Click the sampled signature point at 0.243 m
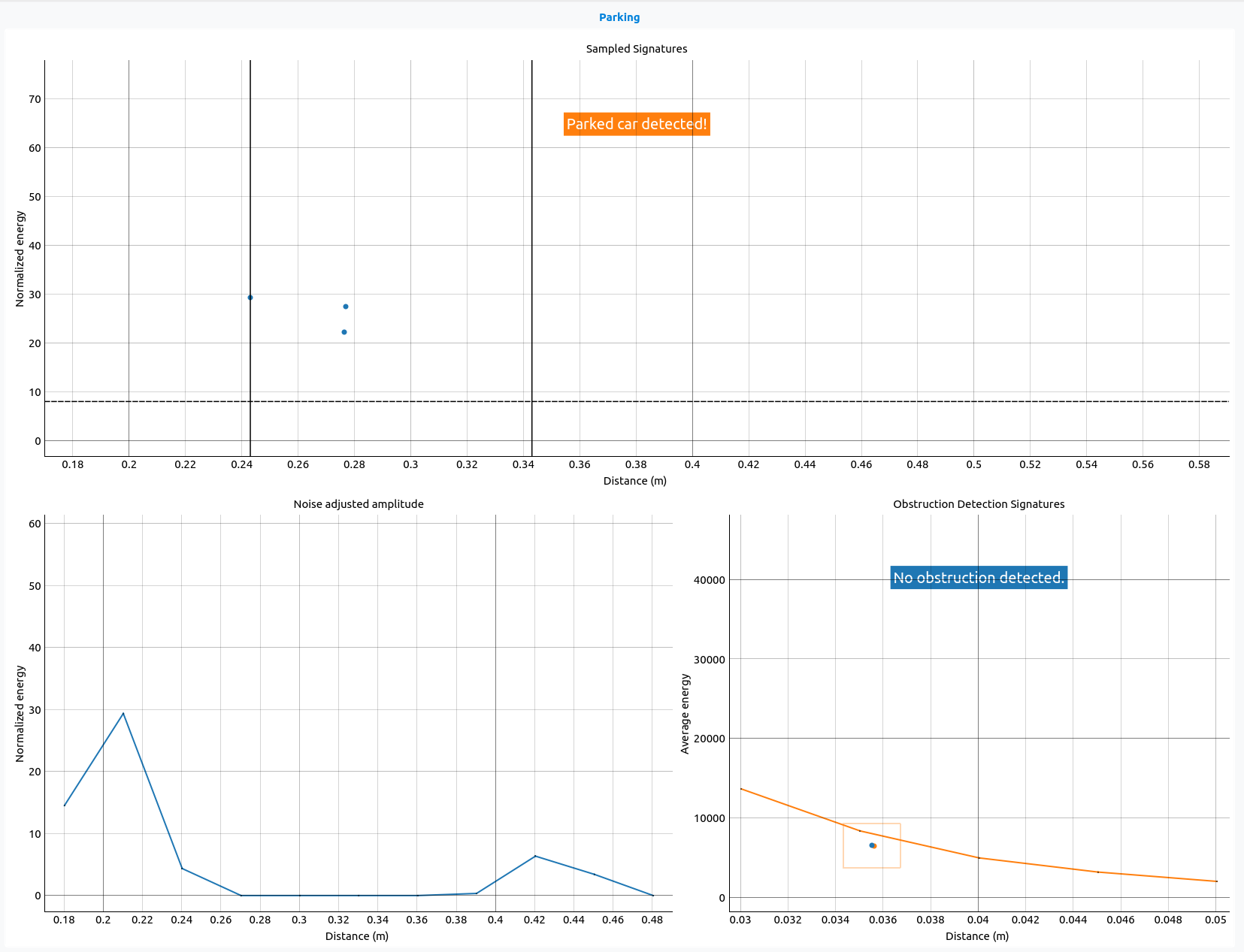This screenshot has height=952, width=1244. click(x=250, y=298)
